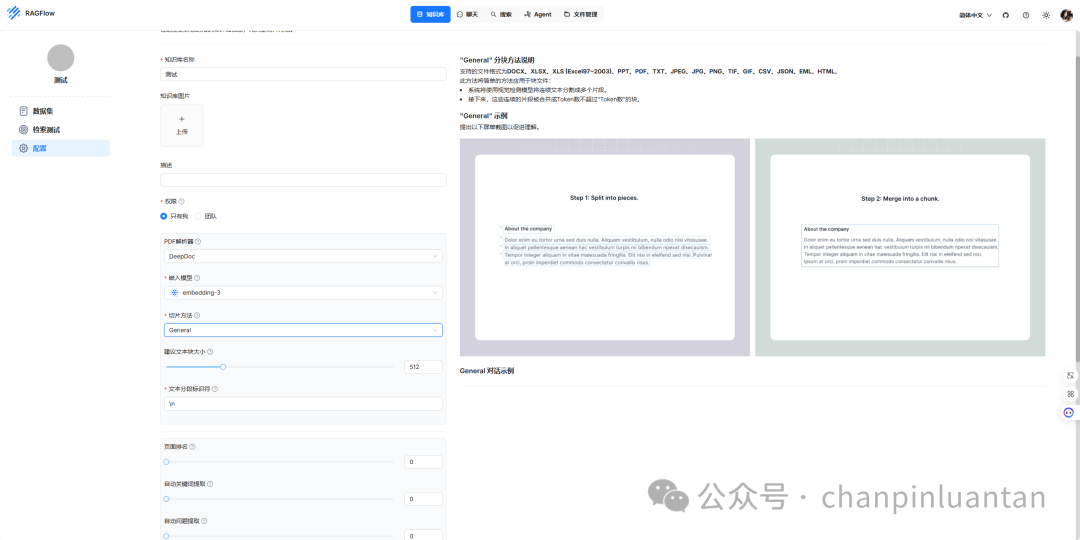Click the help icon next to 文本分段标识符
The image size is (1080, 540).
pos(215,389)
